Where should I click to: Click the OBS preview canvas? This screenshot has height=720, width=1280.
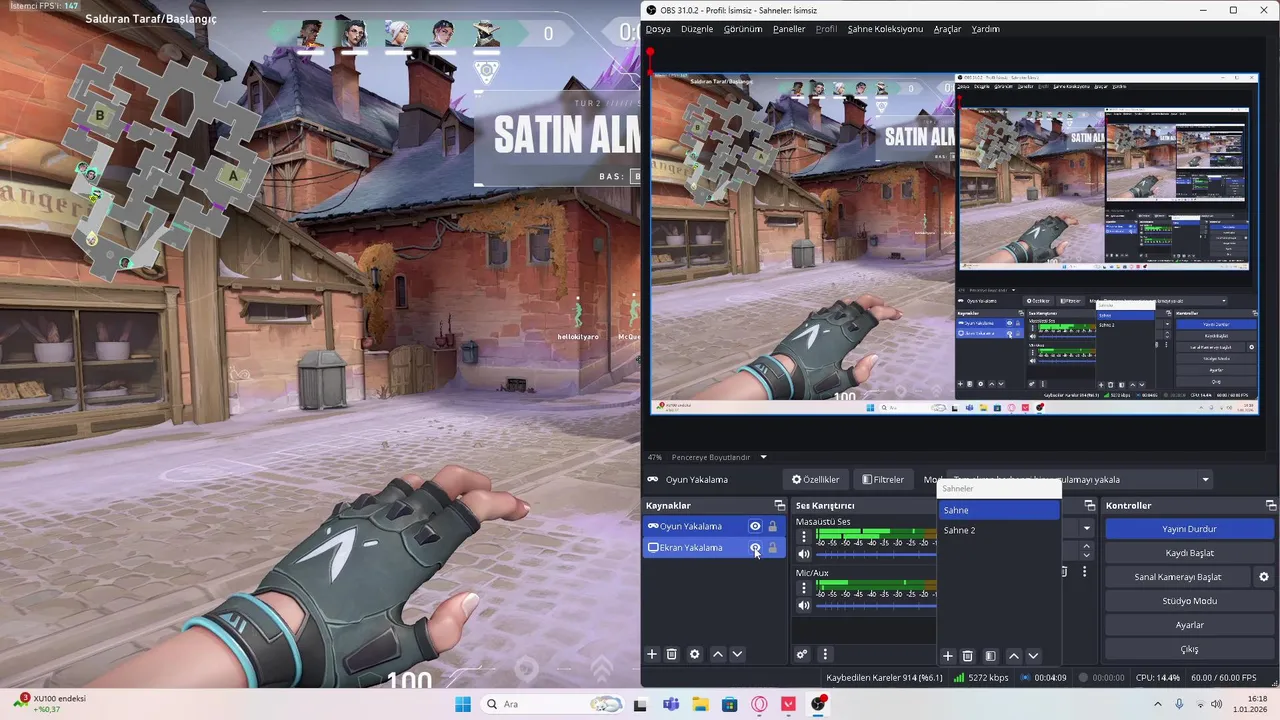click(955, 243)
